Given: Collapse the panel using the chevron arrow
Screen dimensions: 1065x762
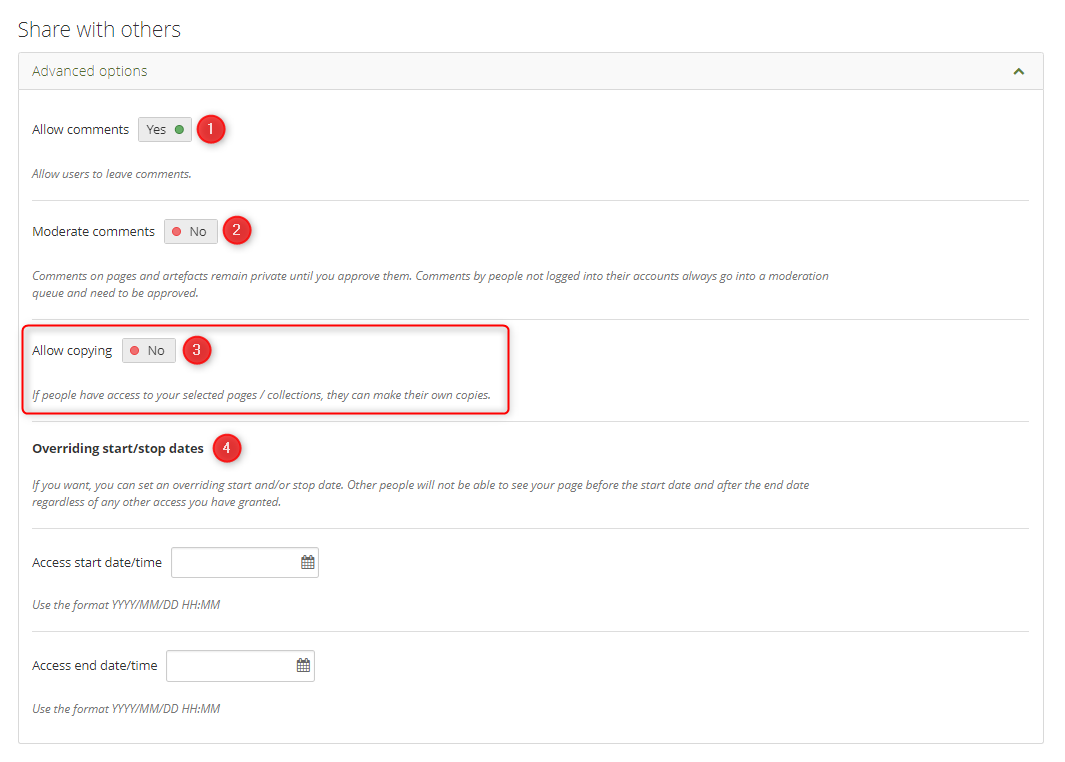Looking at the screenshot, I should coord(1018,72).
